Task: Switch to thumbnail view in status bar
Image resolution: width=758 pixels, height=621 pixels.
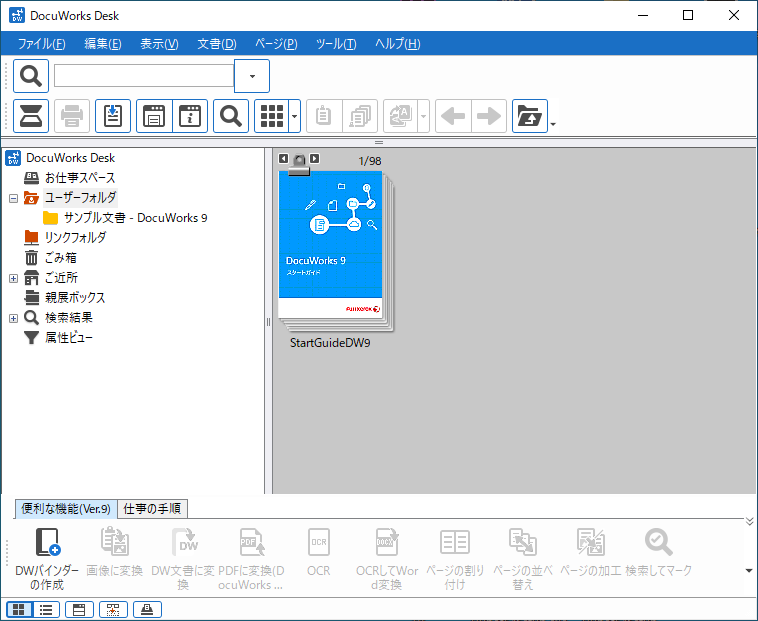Action: click(19, 609)
